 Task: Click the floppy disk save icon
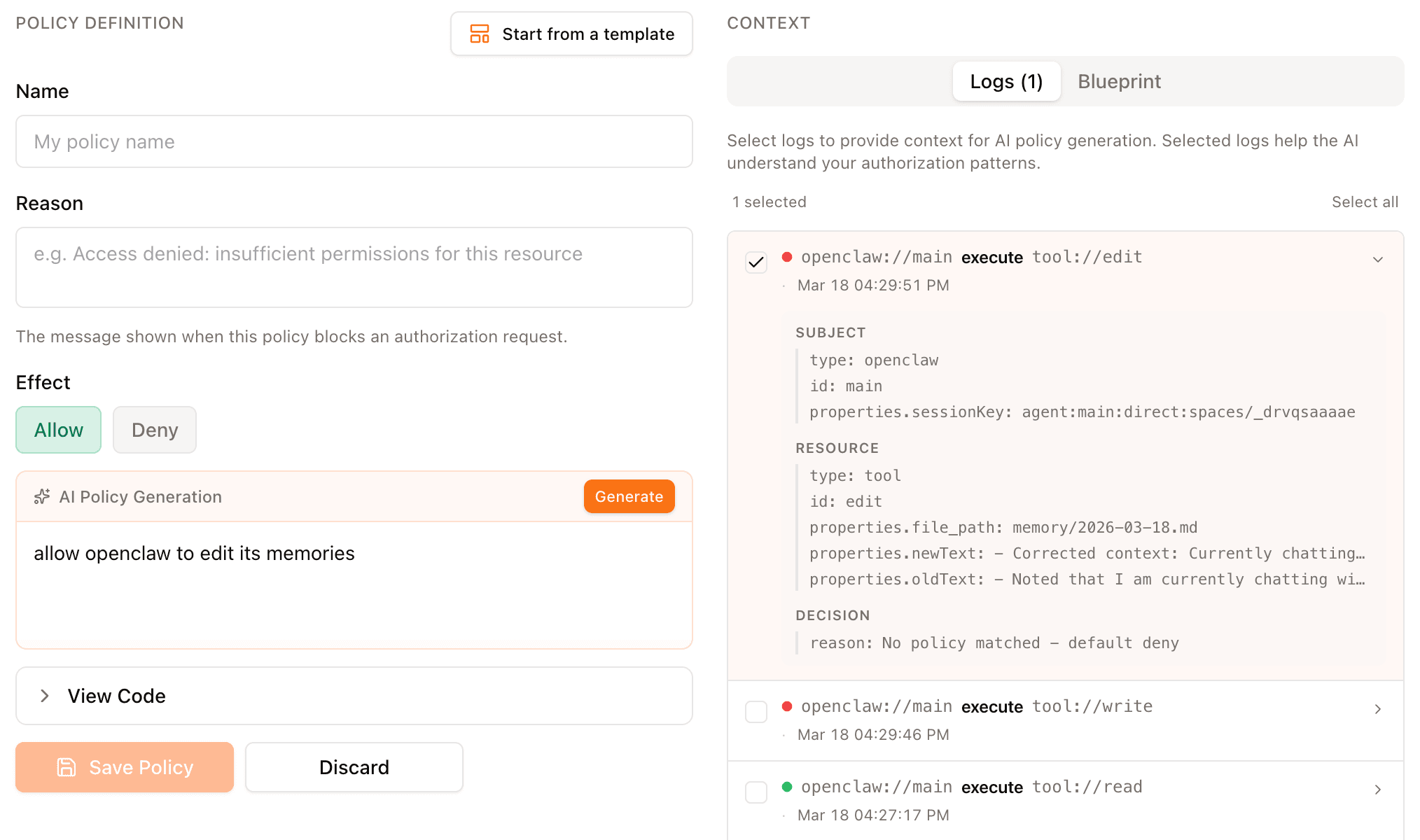(x=67, y=767)
